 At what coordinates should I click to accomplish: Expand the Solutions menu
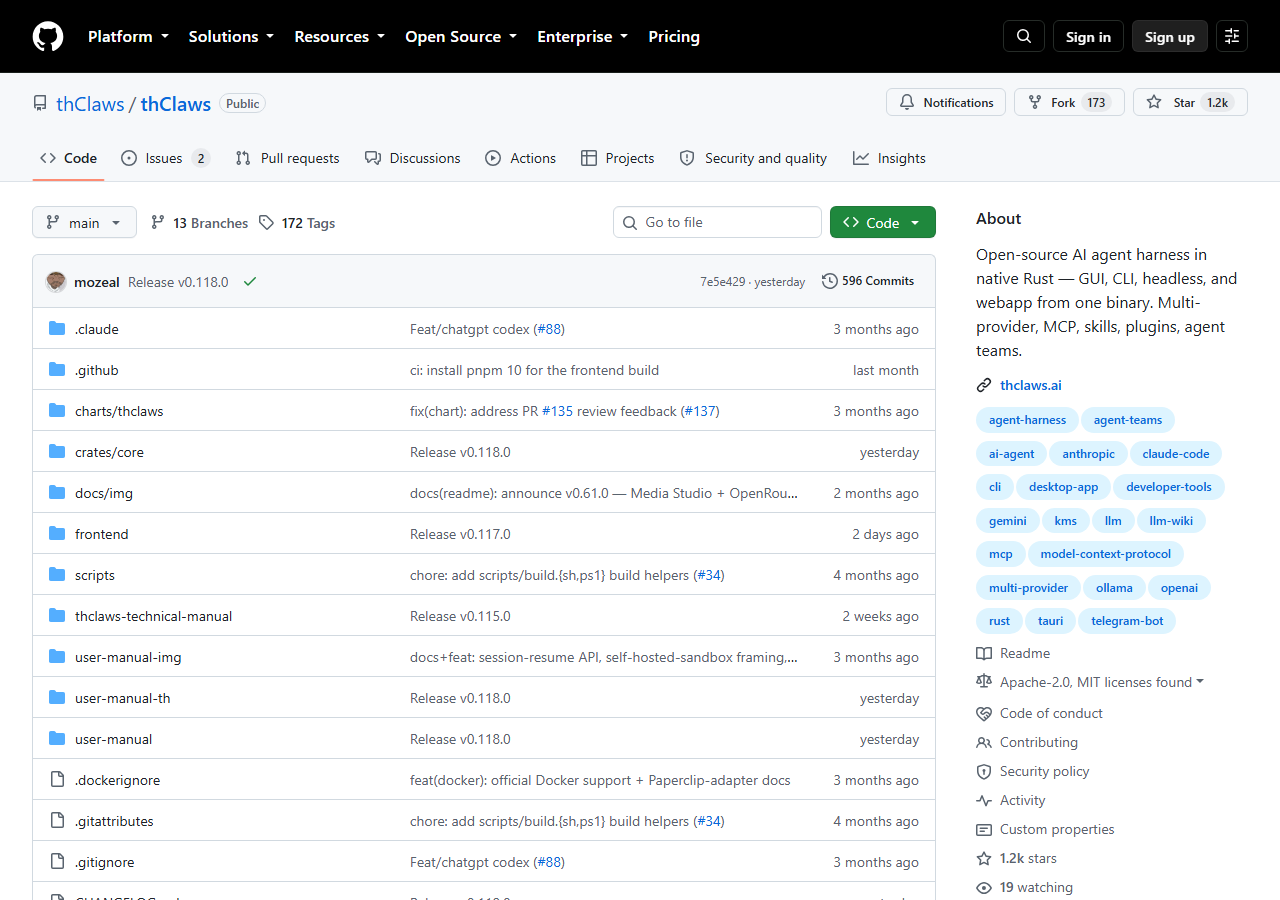(231, 36)
